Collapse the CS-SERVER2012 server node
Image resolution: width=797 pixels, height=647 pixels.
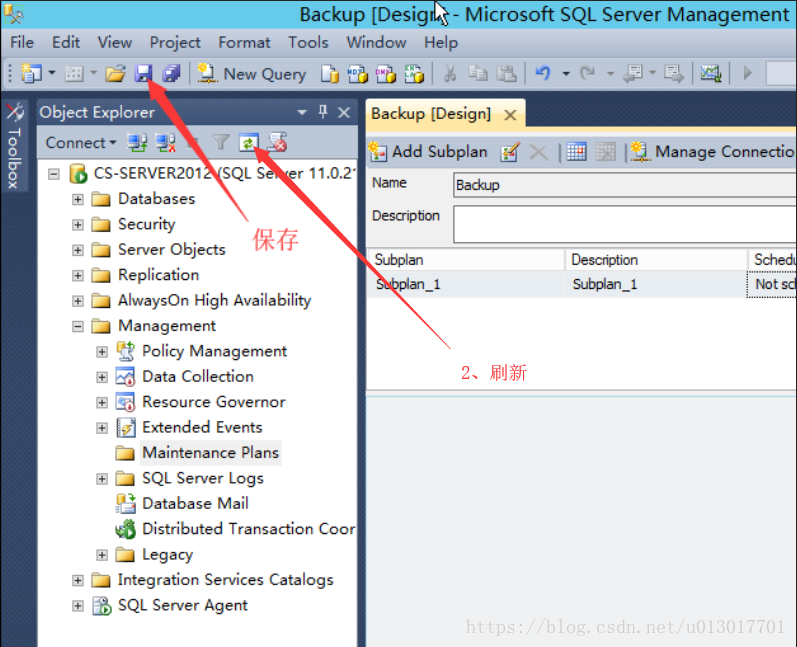coord(53,174)
